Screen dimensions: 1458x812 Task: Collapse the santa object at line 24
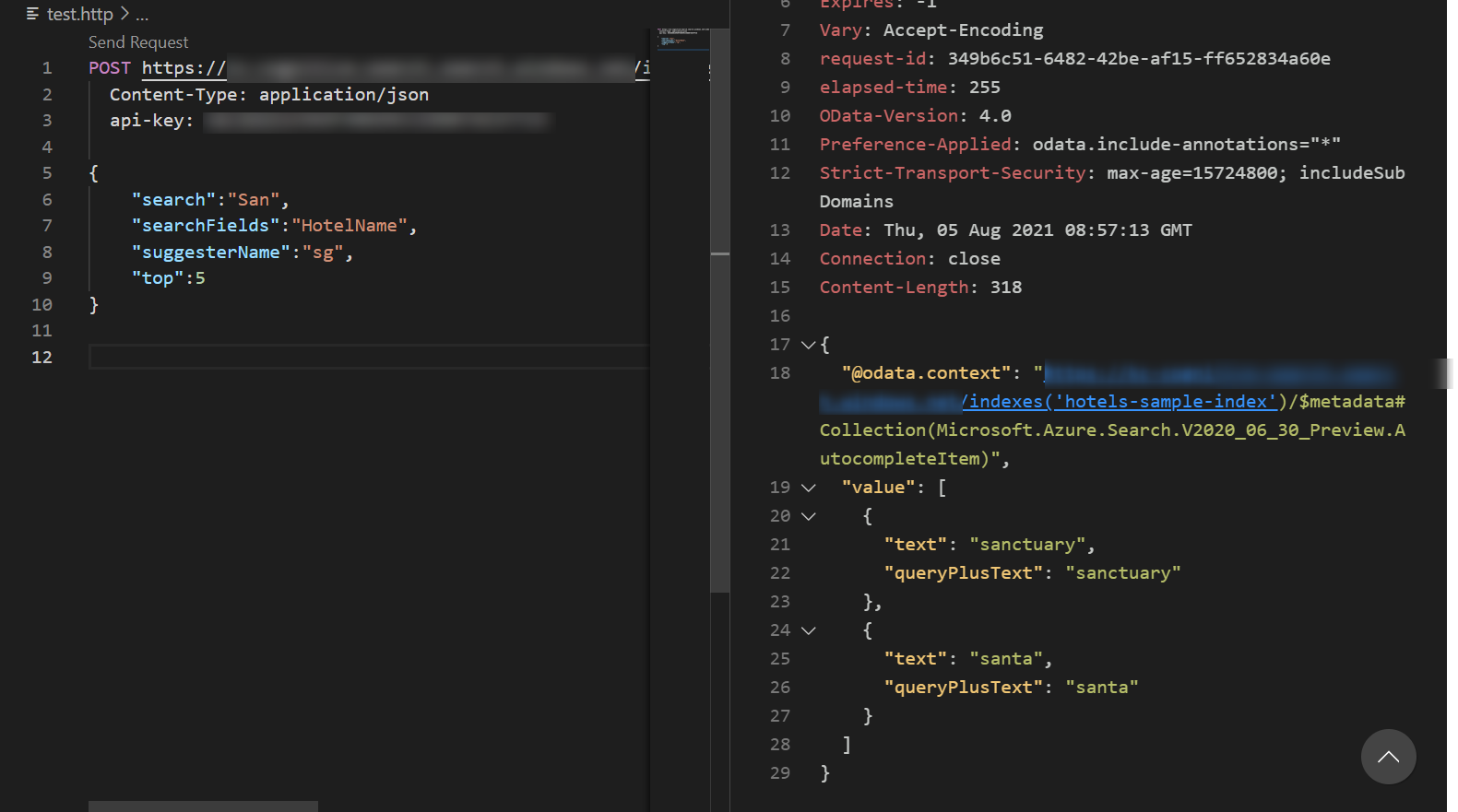808,630
